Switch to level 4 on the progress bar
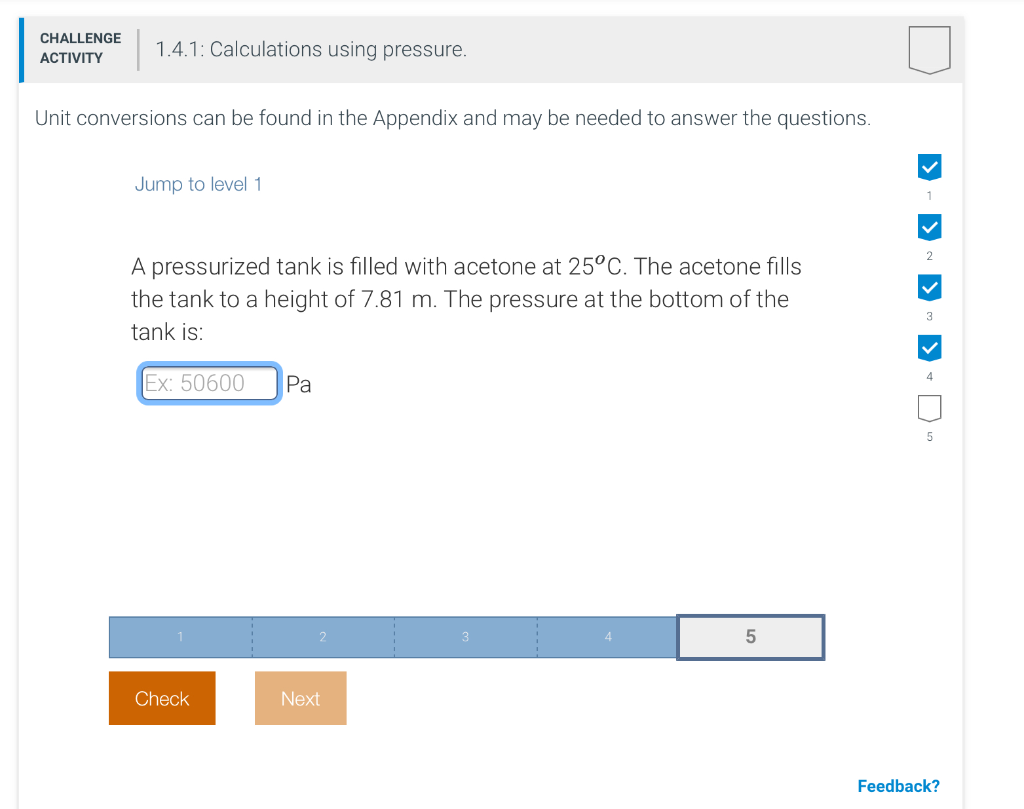The width and height of the screenshot is (1024, 809). coord(607,637)
